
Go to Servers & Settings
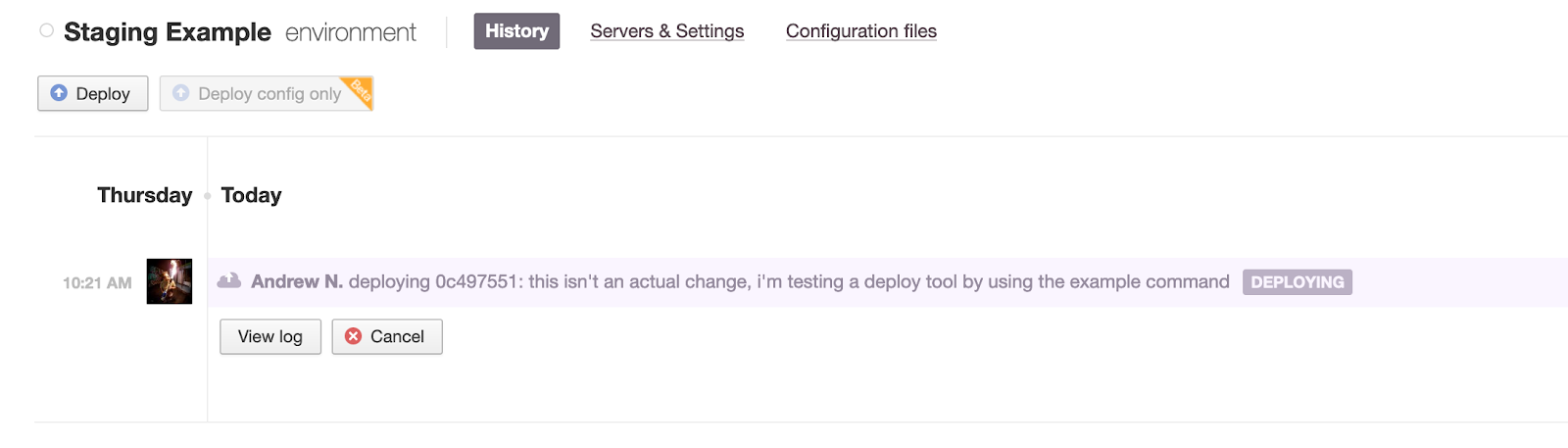pos(666,31)
